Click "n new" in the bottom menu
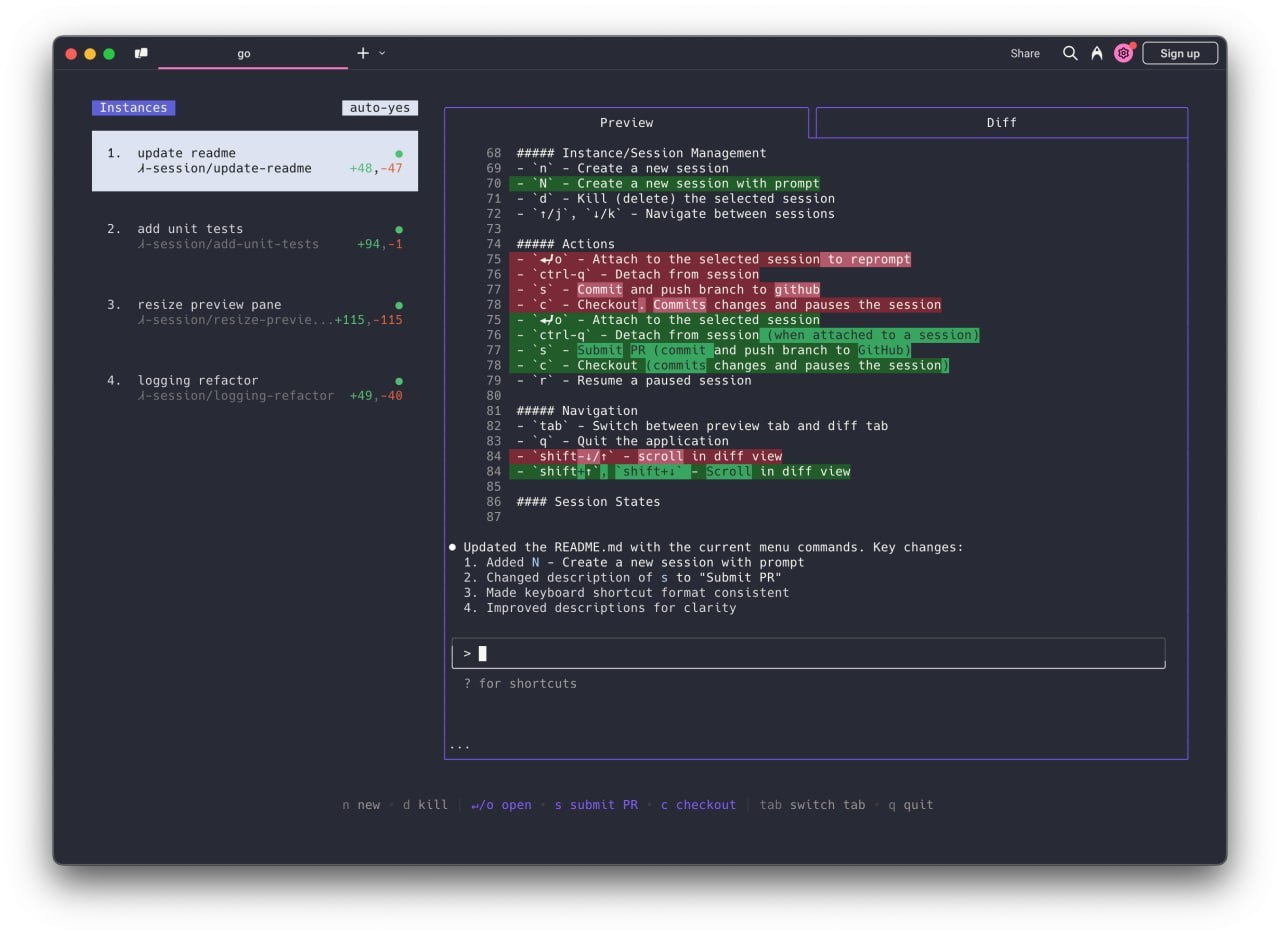1280x935 pixels. [x=361, y=805]
